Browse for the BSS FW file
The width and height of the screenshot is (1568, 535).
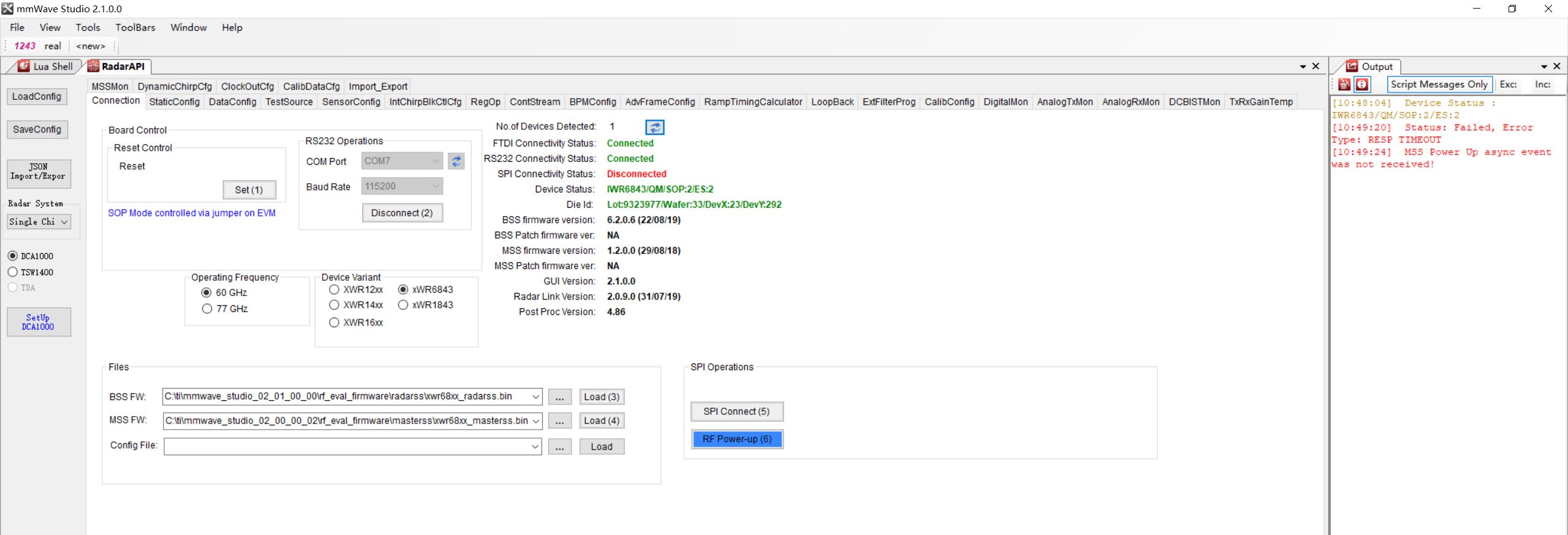(560, 397)
